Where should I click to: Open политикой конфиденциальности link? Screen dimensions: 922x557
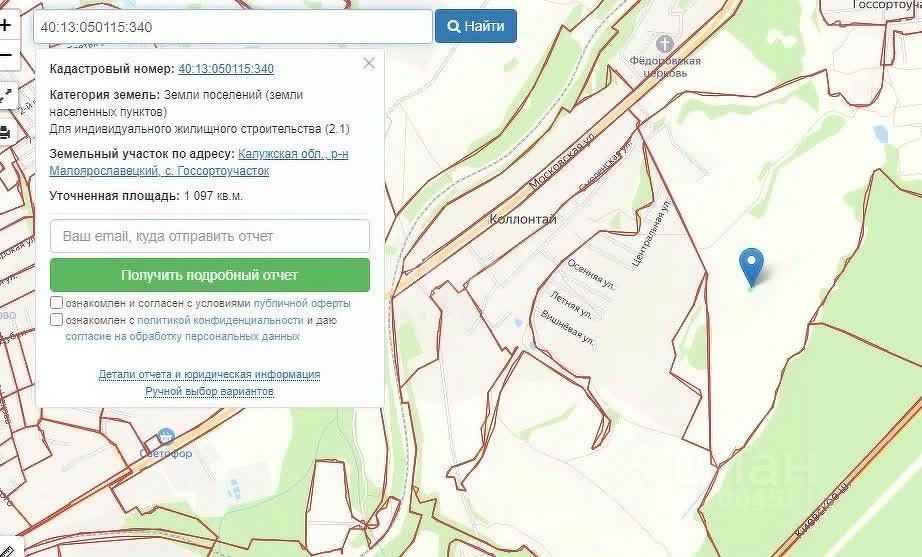pyautogui.click(x=220, y=320)
